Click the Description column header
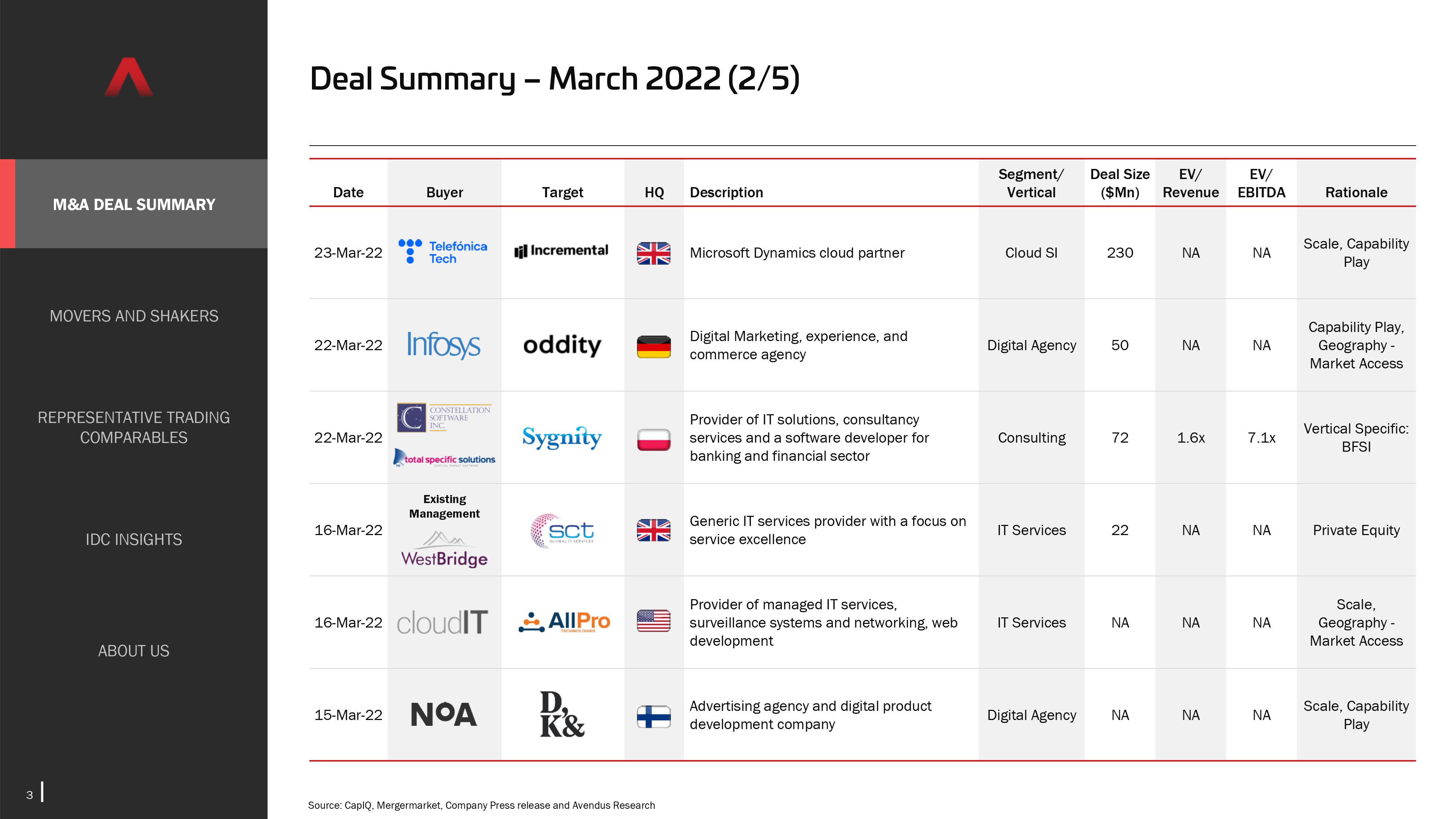The height and width of the screenshot is (819, 1456). click(726, 192)
